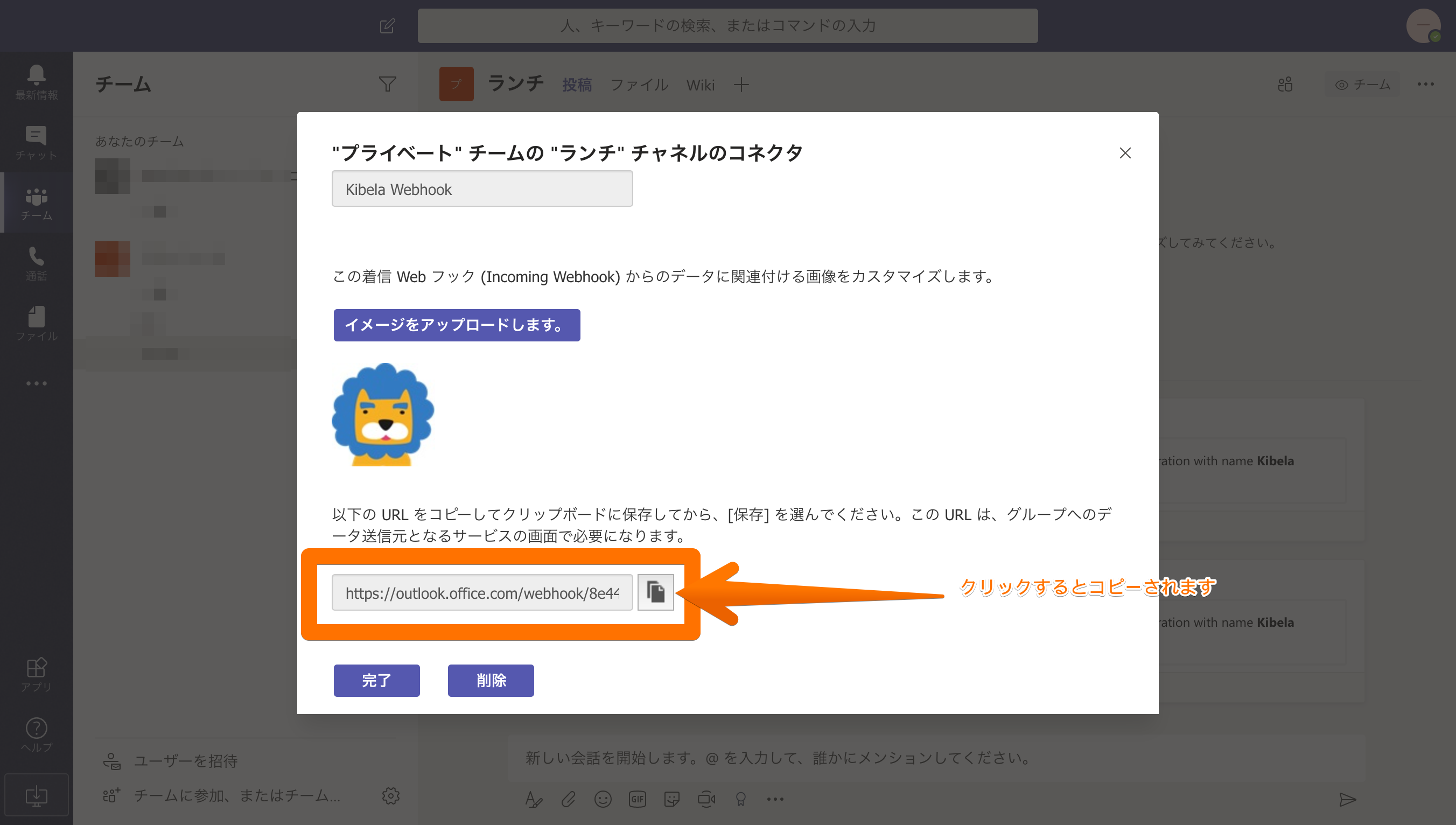Click the team filter funnel icon
The image size is (1456, 825).
[x=387, y=85]
